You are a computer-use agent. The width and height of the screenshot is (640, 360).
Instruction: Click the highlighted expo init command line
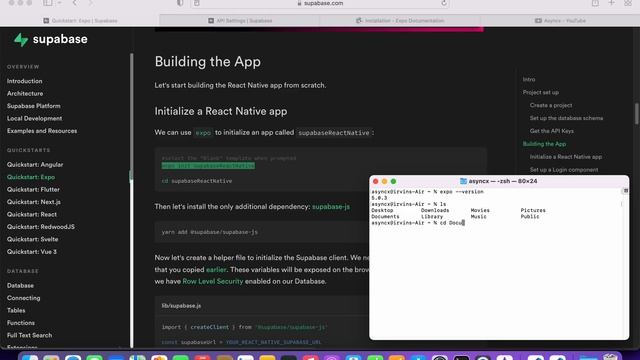coord(208,166)
